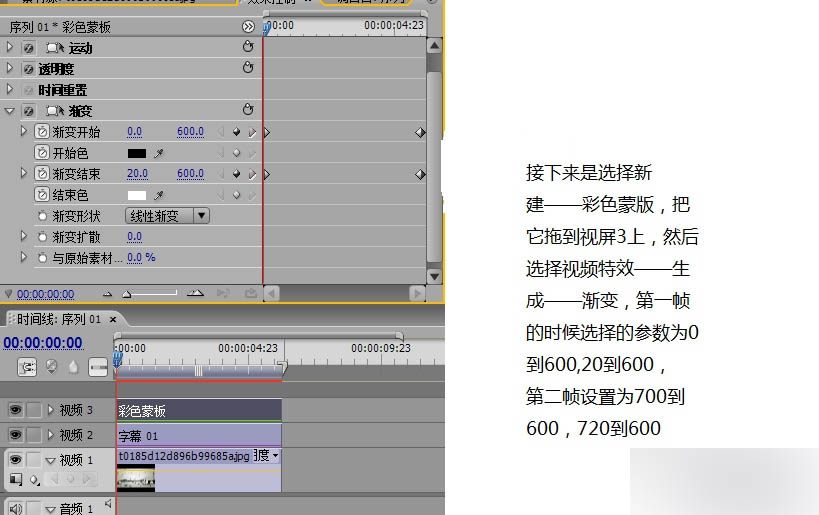This screenshot has width=819, height=515.
Task: Expand the 渐变扩散 parameter
Action: [x=23, y=236]
